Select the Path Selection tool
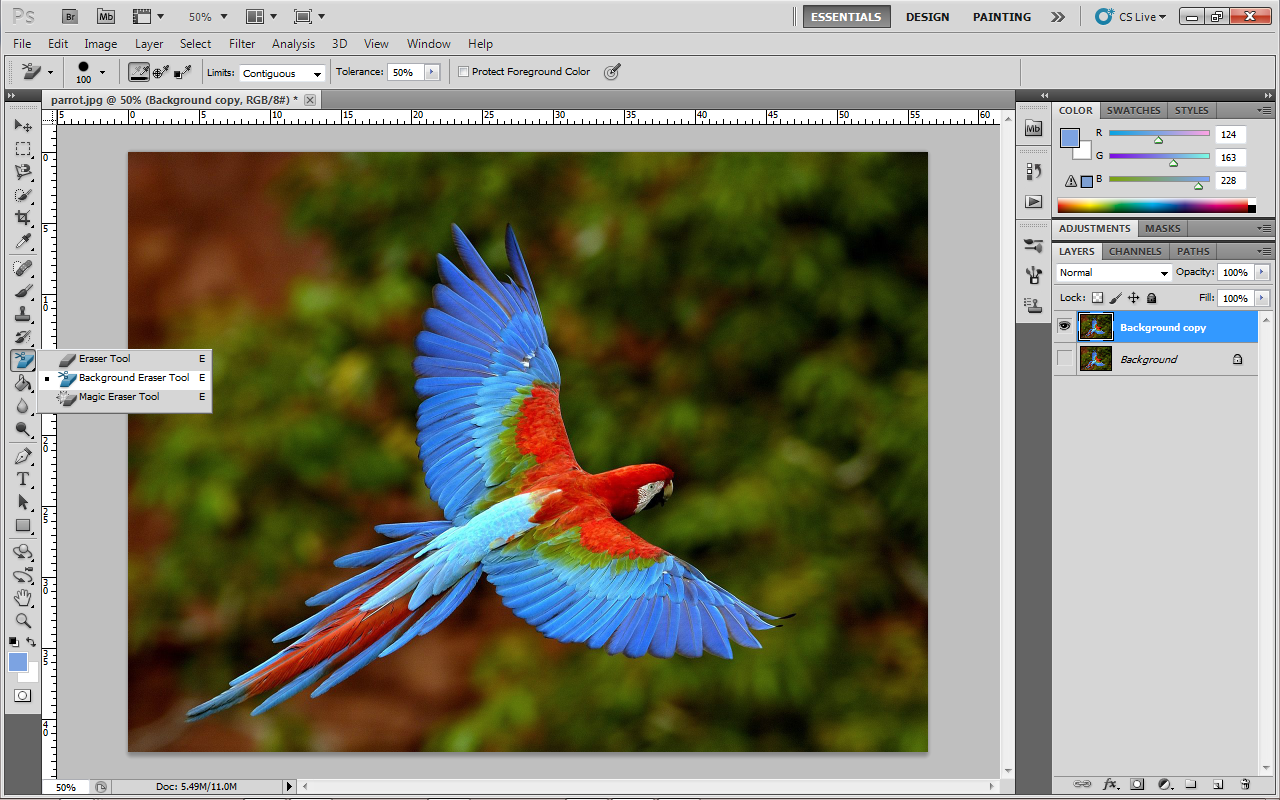Viewport: 1280px width, 800px height. pos(23,502)
